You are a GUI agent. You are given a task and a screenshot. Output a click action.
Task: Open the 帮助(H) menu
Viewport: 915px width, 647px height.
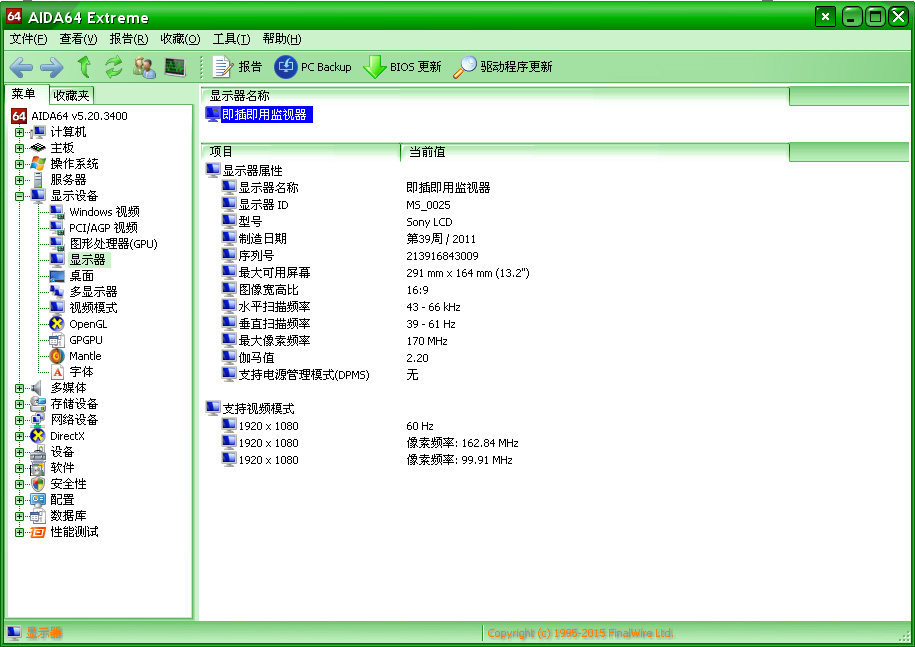pos(282,39)
